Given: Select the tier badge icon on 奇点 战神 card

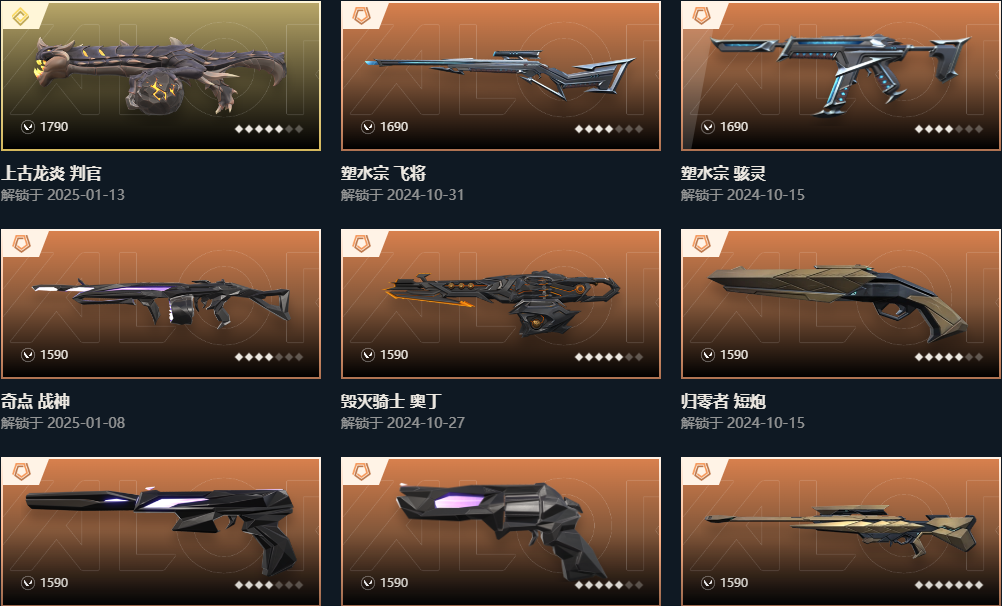Looking at the screenshot, I should click(x=21, y=244).
